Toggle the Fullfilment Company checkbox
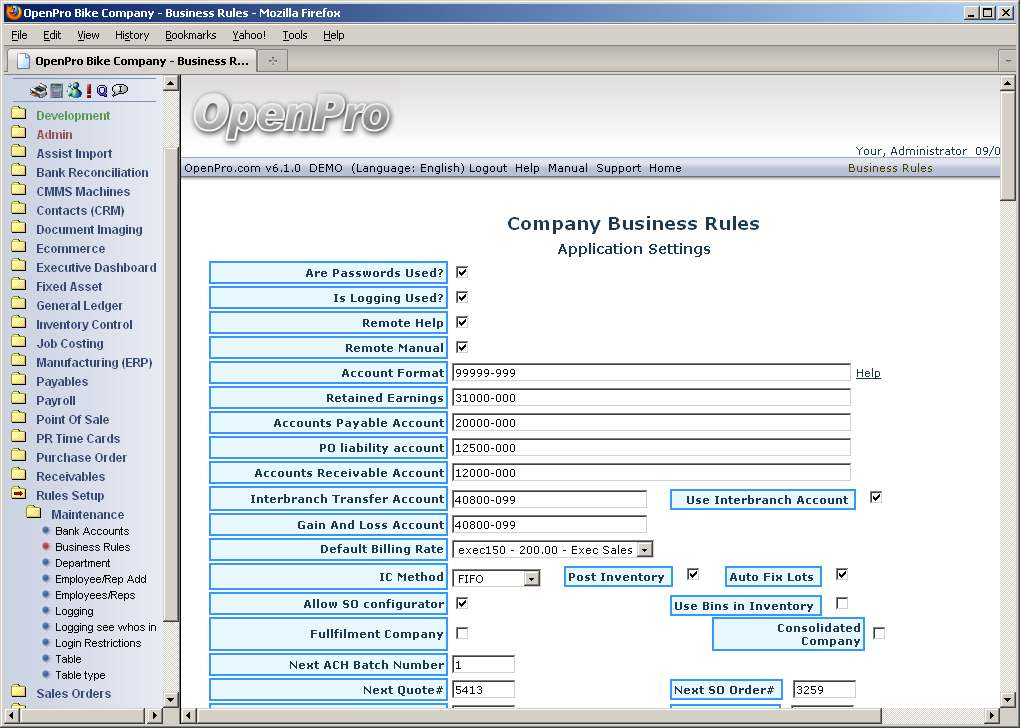 coord(462,633)
